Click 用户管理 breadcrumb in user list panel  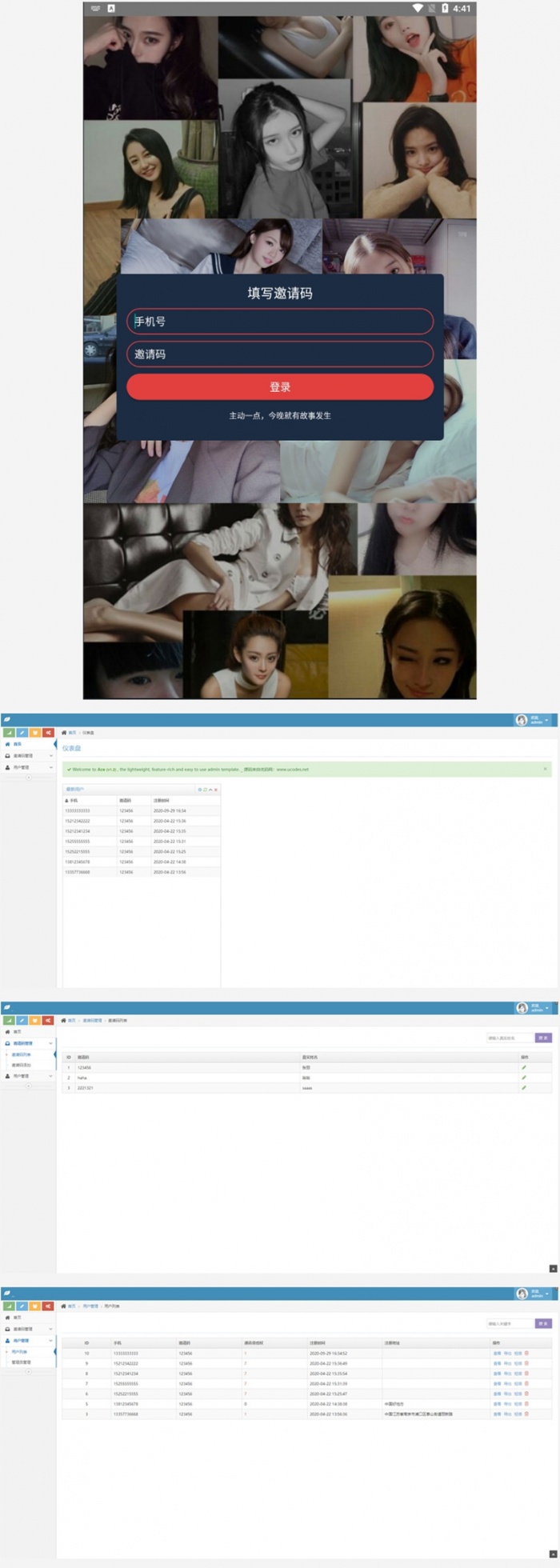(90, 1306)
